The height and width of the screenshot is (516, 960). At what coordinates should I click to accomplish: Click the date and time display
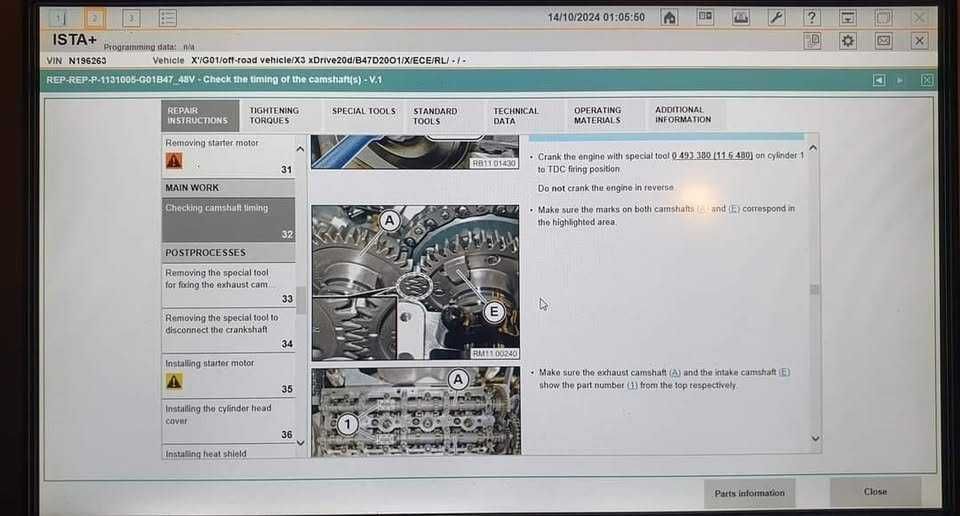[x=596, y=17]
